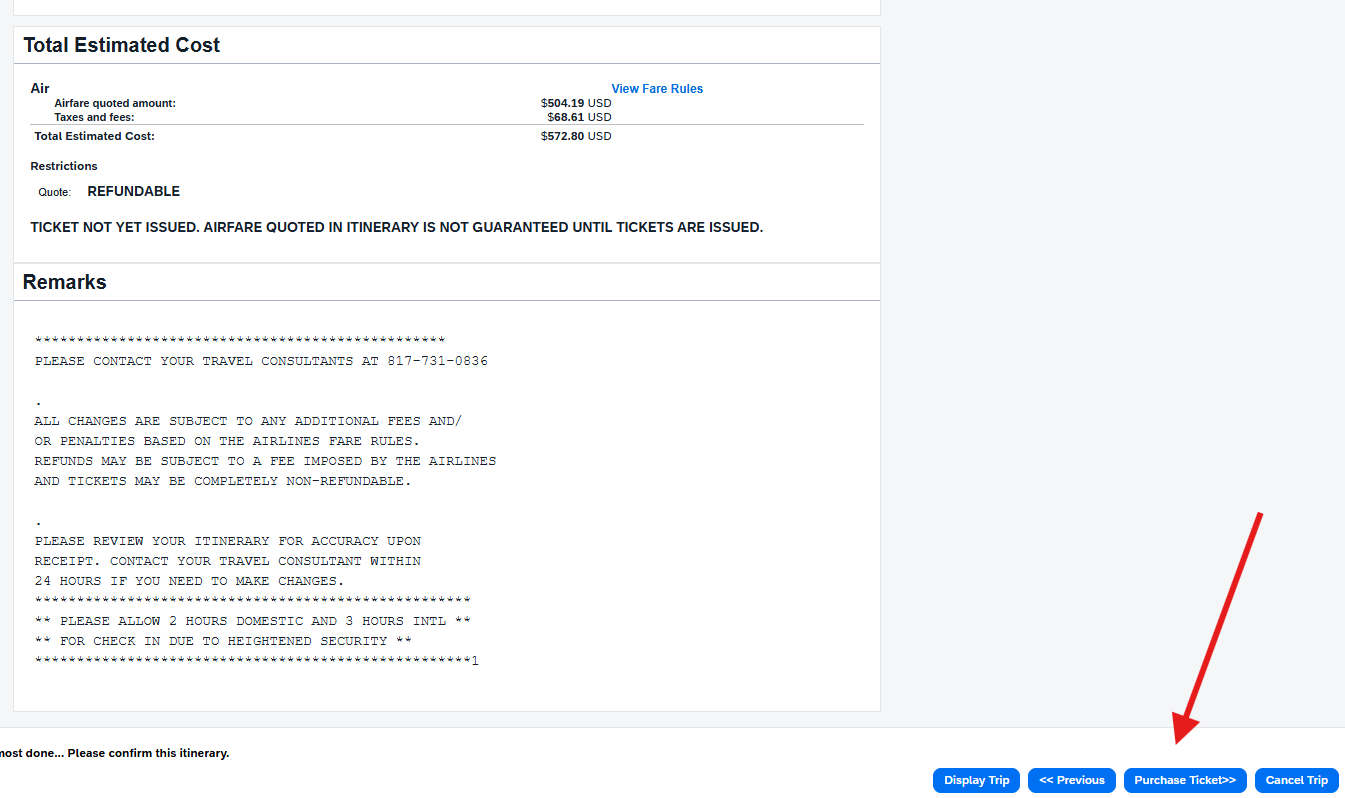1345x798 pixels.
Task: Click the Display Trip button
Action: point(977,780)
